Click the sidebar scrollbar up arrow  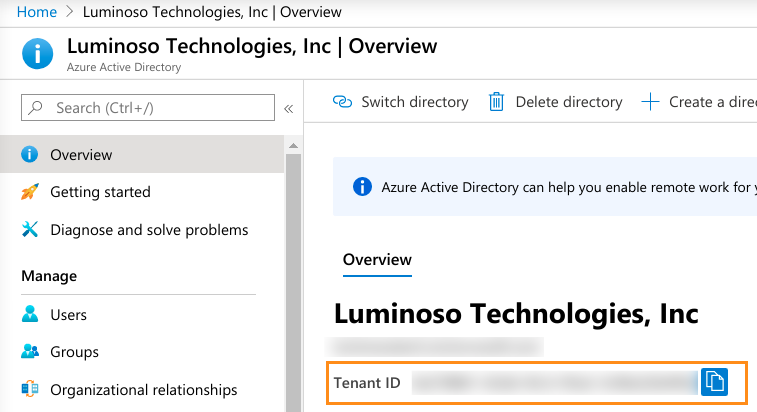tap(293, 145)
